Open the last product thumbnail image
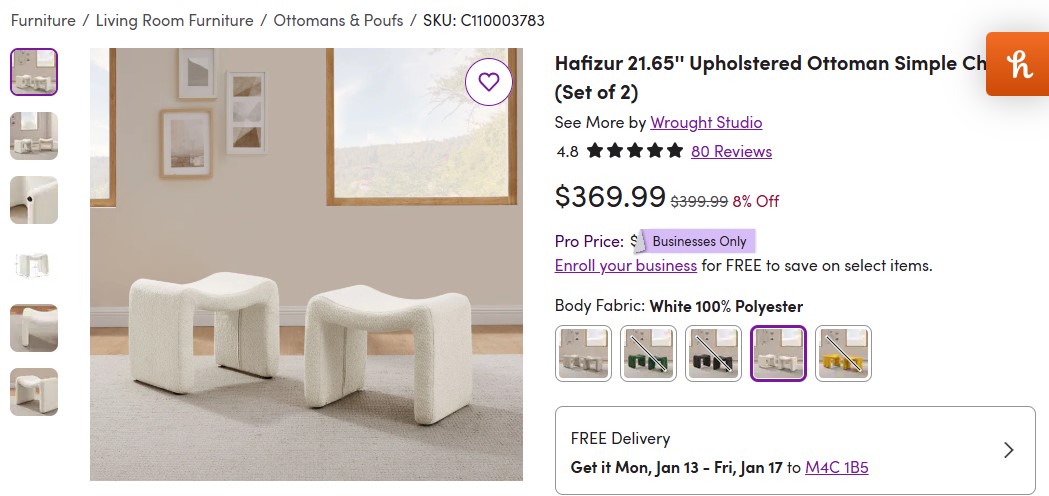Screen dimensions: 1049x496 click(x=34, y=392)
